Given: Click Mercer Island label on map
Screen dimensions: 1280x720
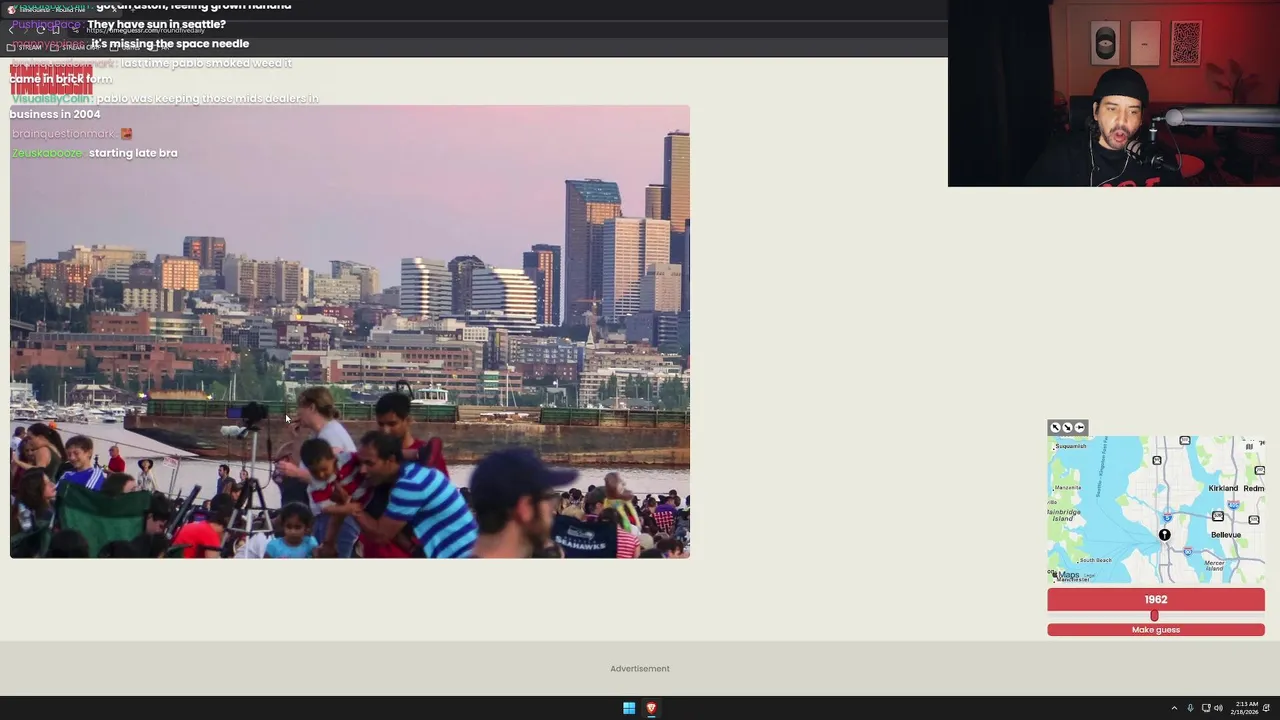Looking at the screenshot, I should pos(1214,566).
